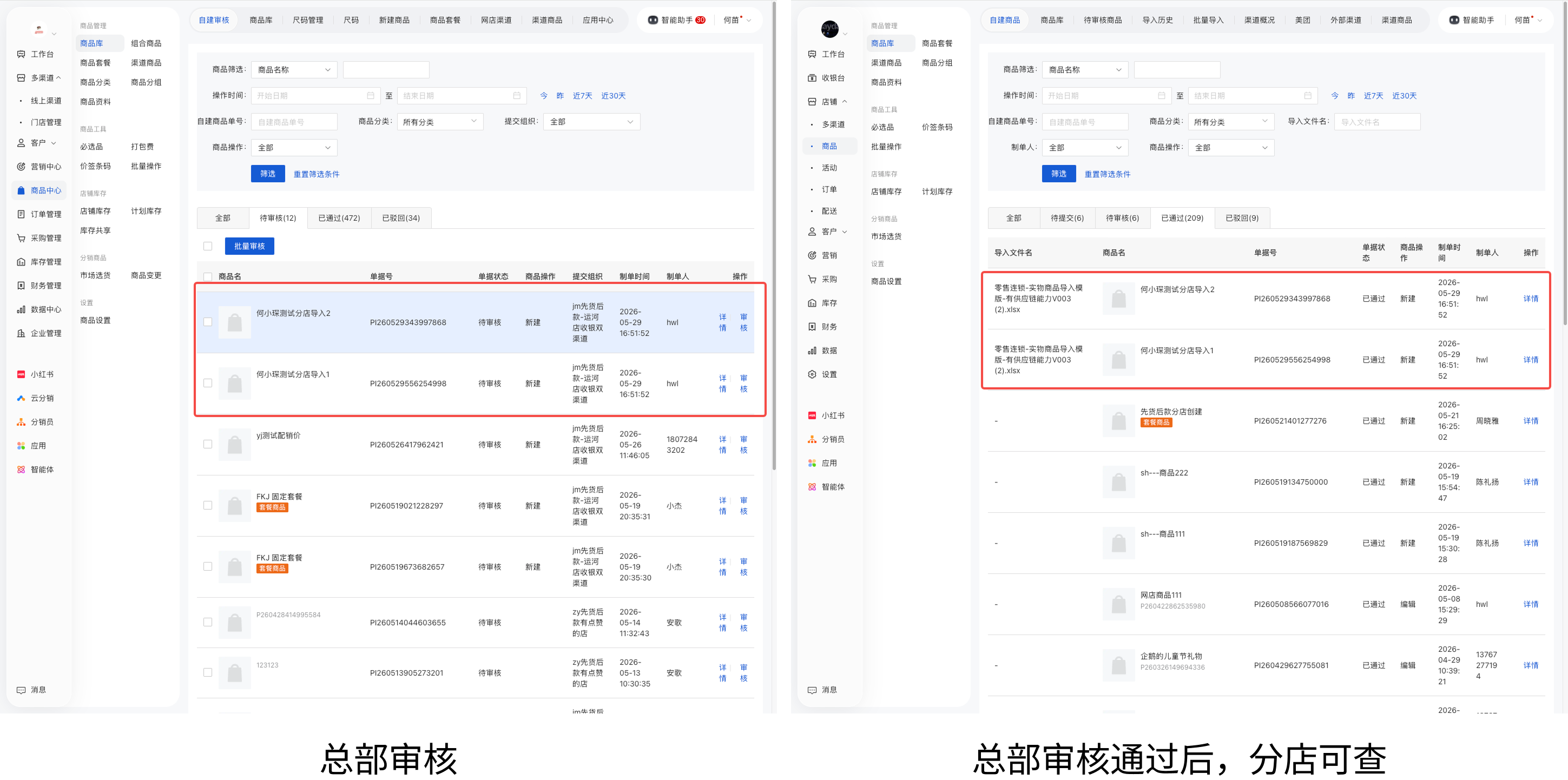The image size is (1568, 780).
Task: Open 智能助手 robot icon in left window
Action: pos(653,20)
